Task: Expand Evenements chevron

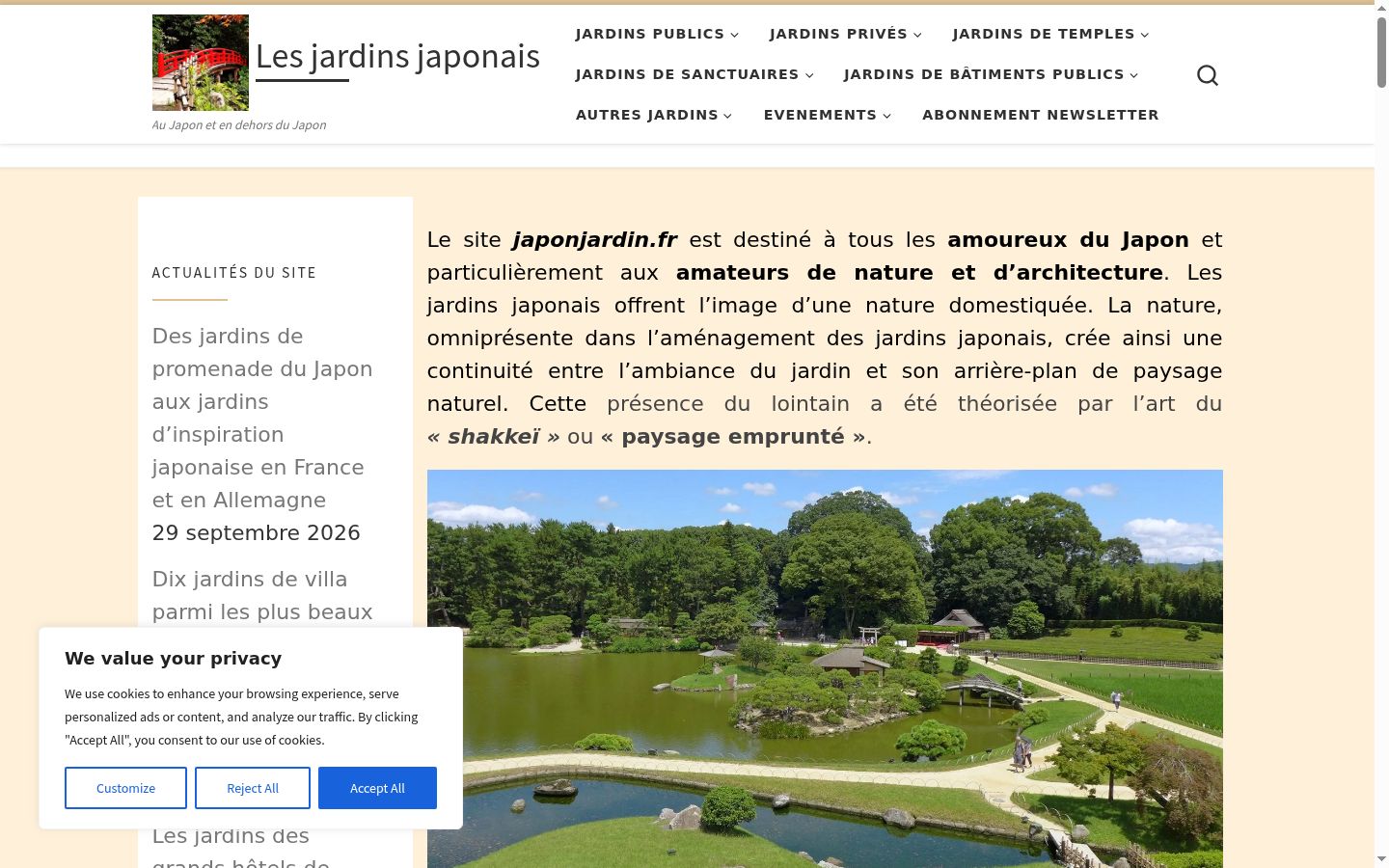Action: click(887, 116)
